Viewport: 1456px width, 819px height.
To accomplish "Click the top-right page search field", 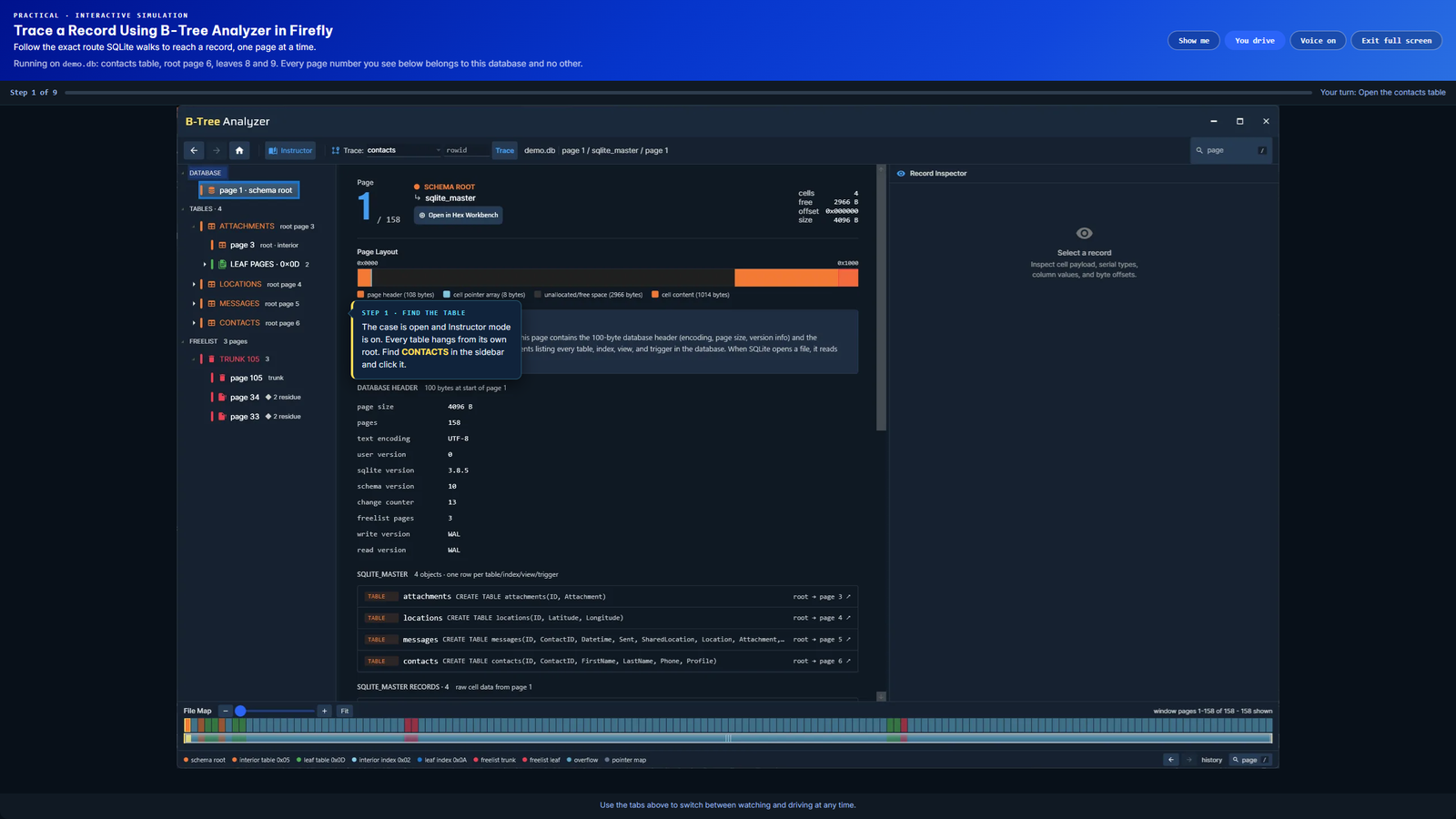I will [x=1231, y=150].
